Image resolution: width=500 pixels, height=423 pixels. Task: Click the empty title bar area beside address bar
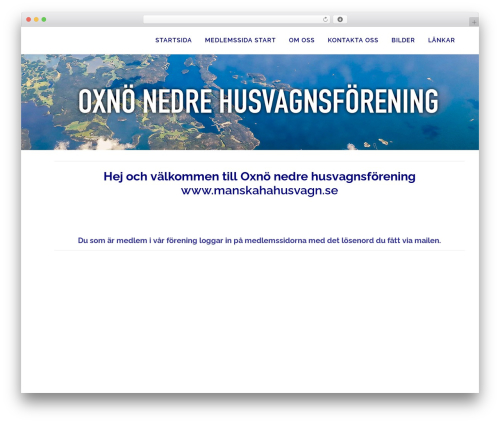point(407,20)
